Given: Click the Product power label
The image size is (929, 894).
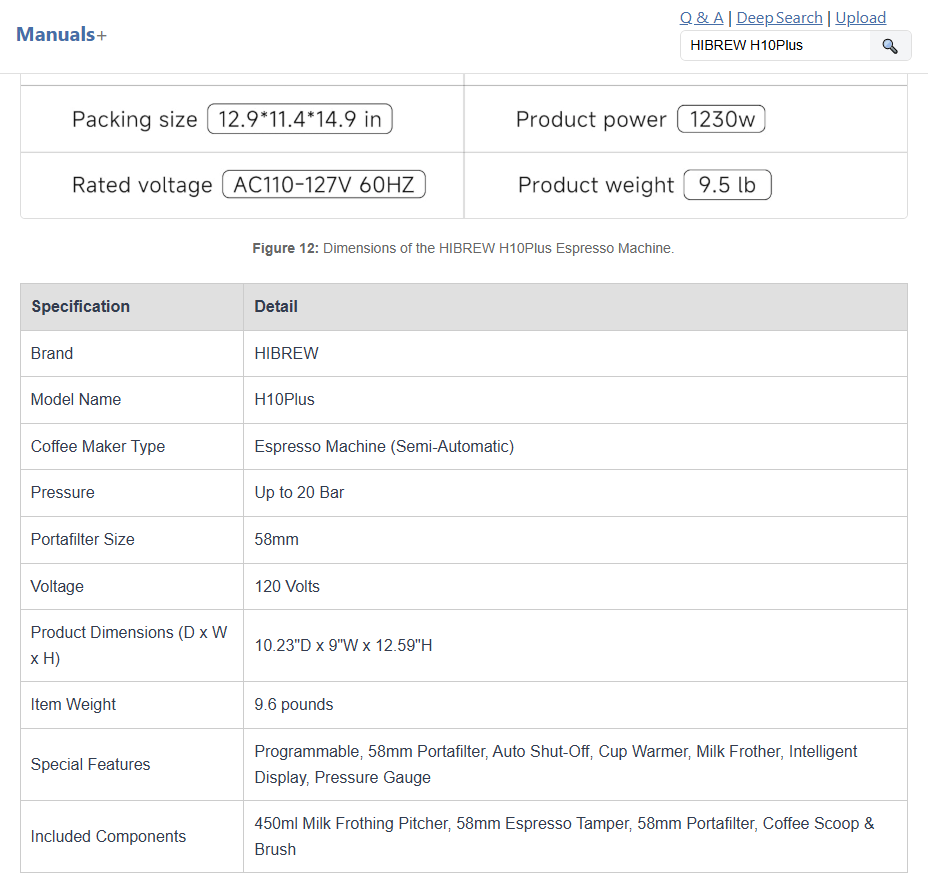Looking at the screenshot, I should click(591, 120).
